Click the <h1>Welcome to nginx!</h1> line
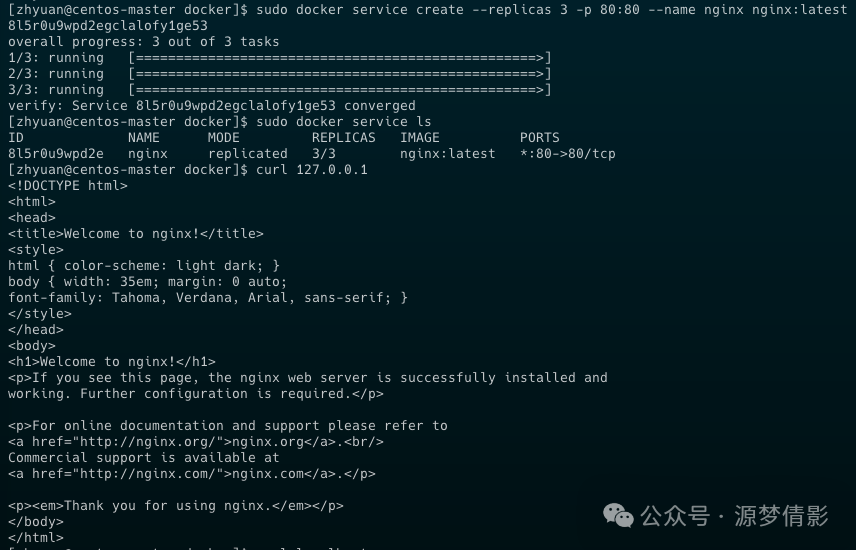The width and height of the screenshot is (856, 550). [x=112, y=362]
